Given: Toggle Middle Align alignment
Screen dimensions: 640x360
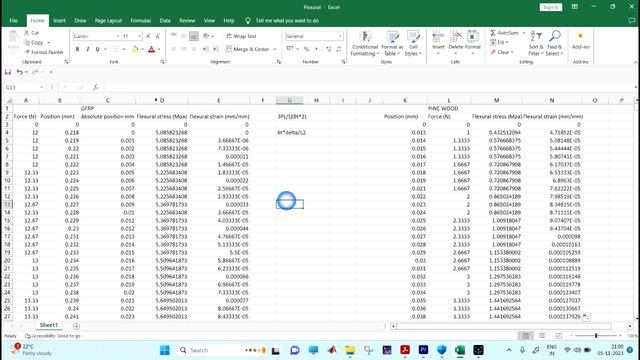Looking at the screenshot, I should 184,36.
